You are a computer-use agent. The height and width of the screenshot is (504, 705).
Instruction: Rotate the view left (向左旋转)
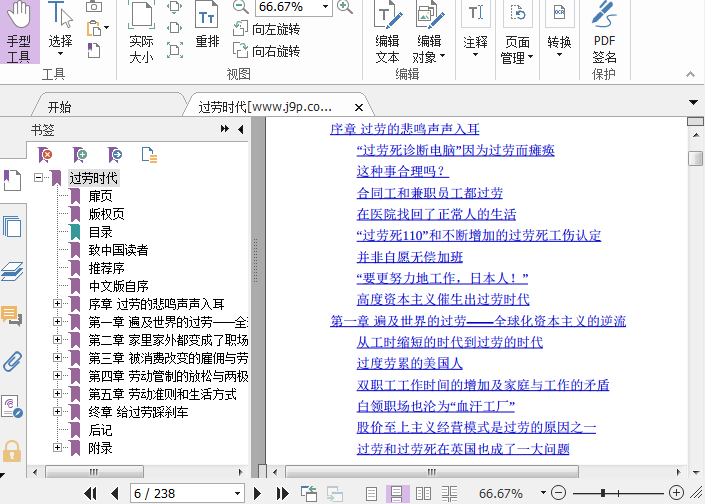(267, 29)
